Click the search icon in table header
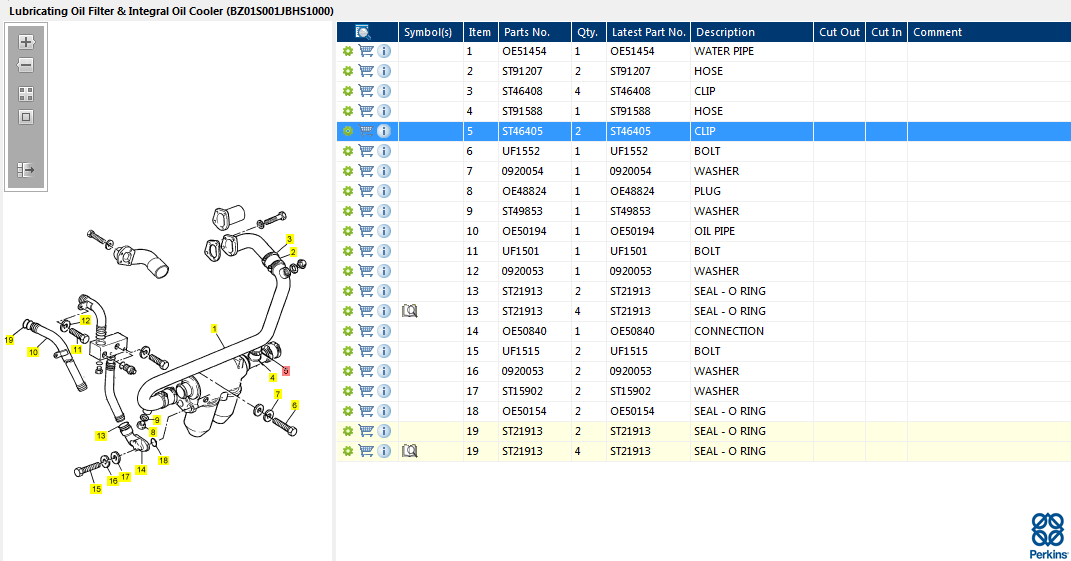This screenshot has height=561, width=1071. [x=363, y=32]
